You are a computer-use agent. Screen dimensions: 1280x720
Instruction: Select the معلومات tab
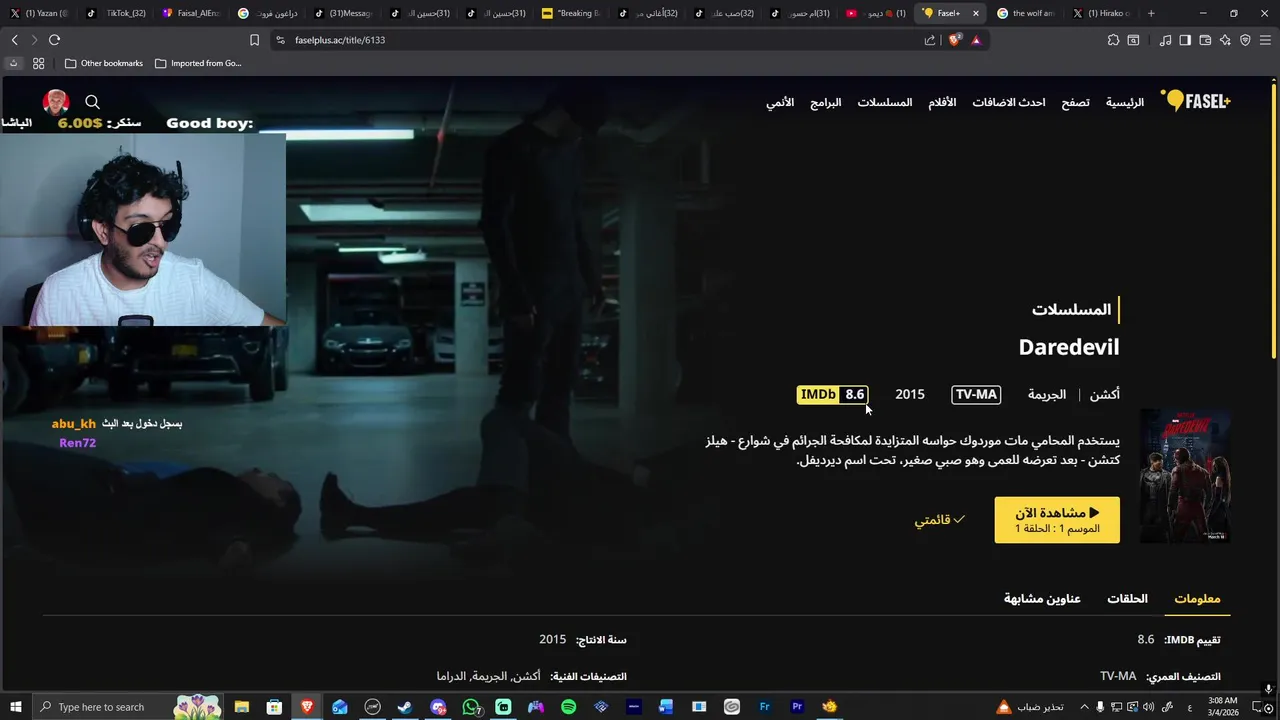click(1197, 598)
